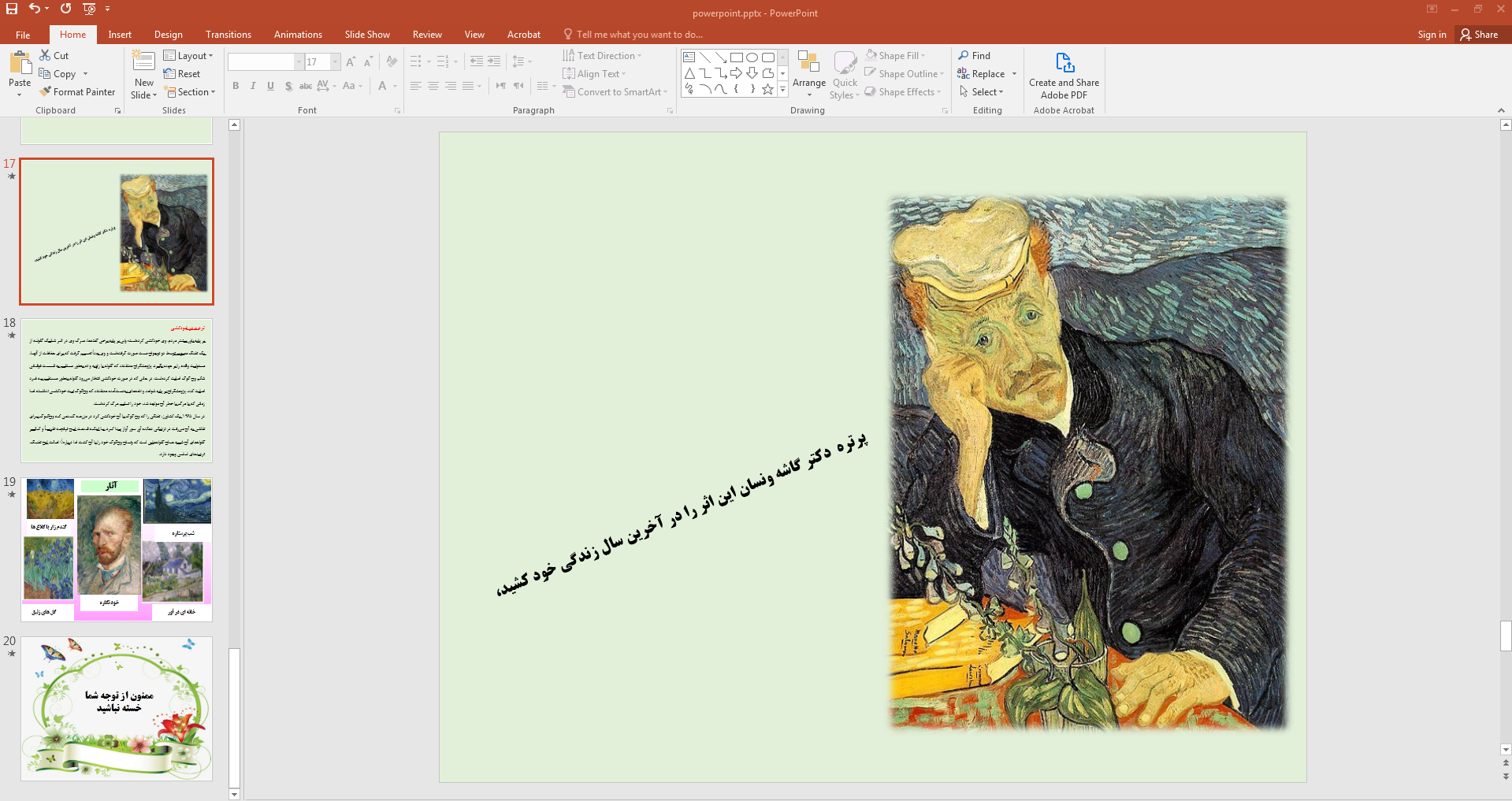Toggle italic formatting
Image resolution: width=1512 pixels, height=801 pixels.
pos(253,86)
